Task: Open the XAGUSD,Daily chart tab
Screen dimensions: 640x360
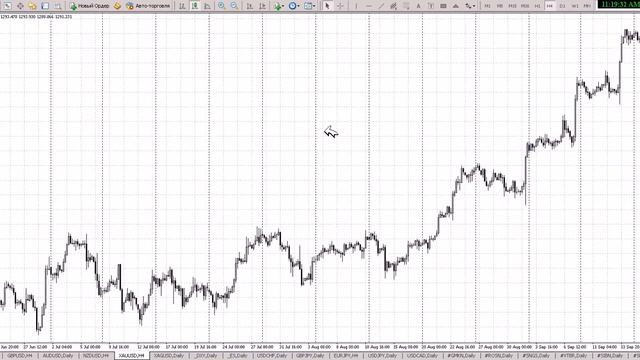Action: [x=169, y=356]
